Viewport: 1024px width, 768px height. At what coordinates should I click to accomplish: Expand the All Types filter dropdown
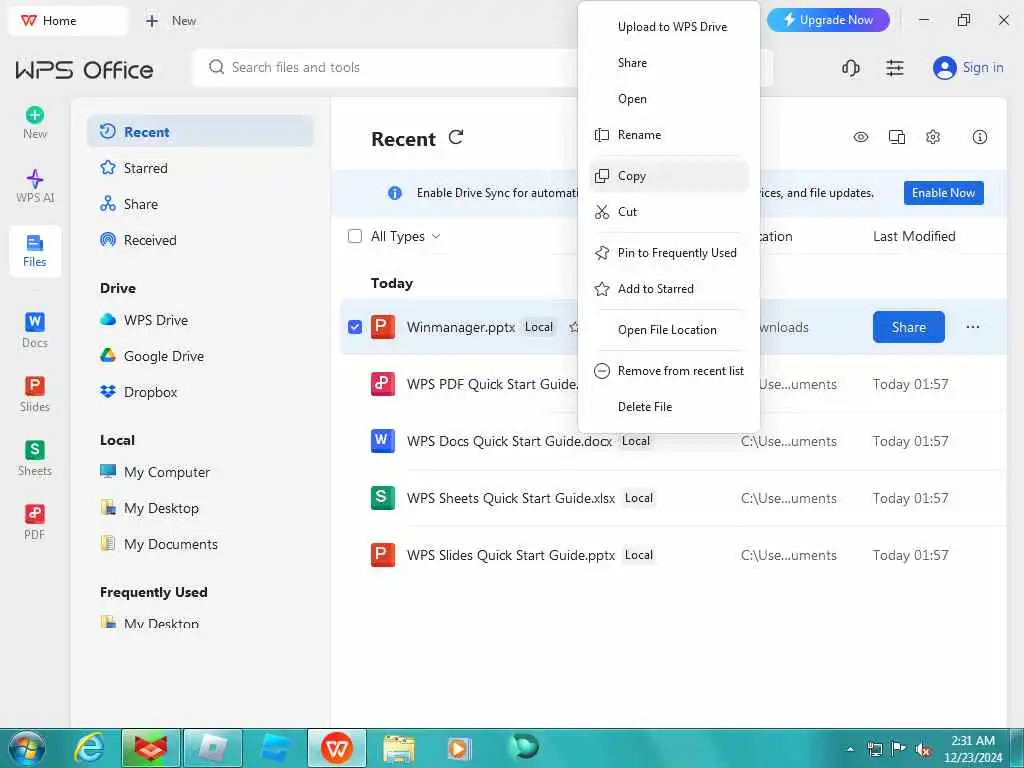[436, 236]
